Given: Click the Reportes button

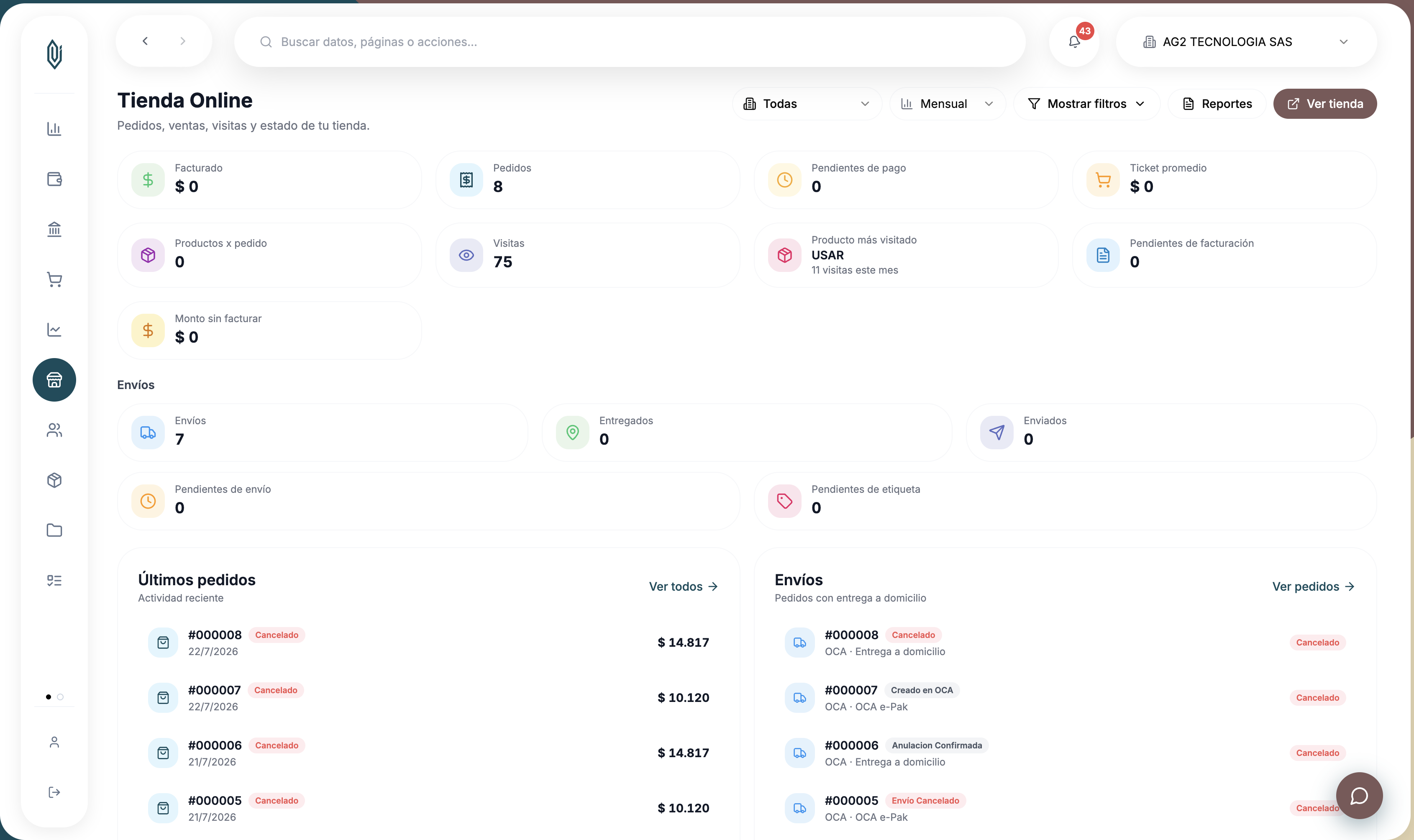Looking at the screenshot, I should pos(1217,104).
